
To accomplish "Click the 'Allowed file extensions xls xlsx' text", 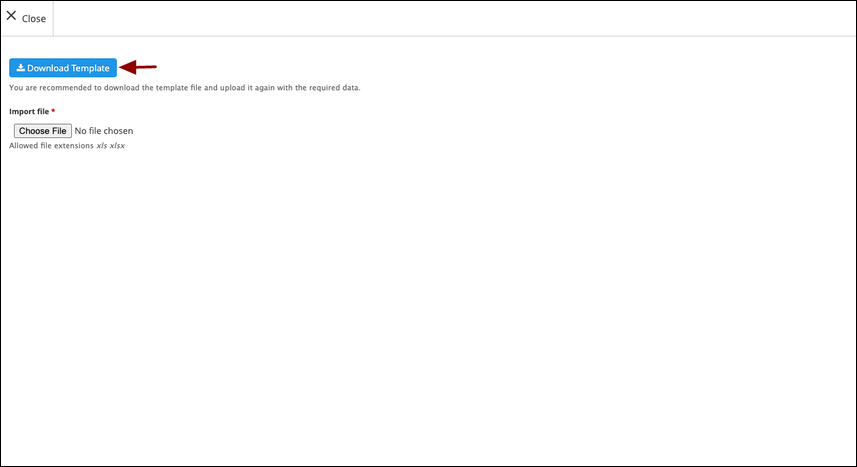I will click(x=67, y=145).
